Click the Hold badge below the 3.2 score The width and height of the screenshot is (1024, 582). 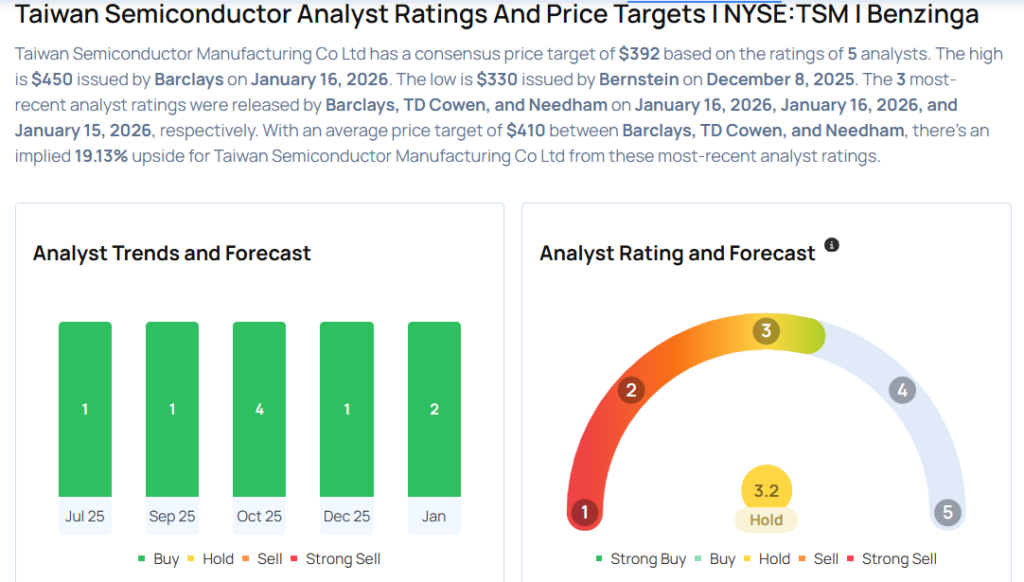point(766,520)
